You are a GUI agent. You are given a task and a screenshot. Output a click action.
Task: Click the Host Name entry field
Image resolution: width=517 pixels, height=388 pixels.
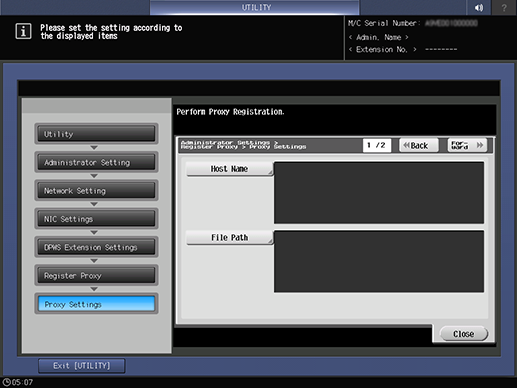[379, 193]
